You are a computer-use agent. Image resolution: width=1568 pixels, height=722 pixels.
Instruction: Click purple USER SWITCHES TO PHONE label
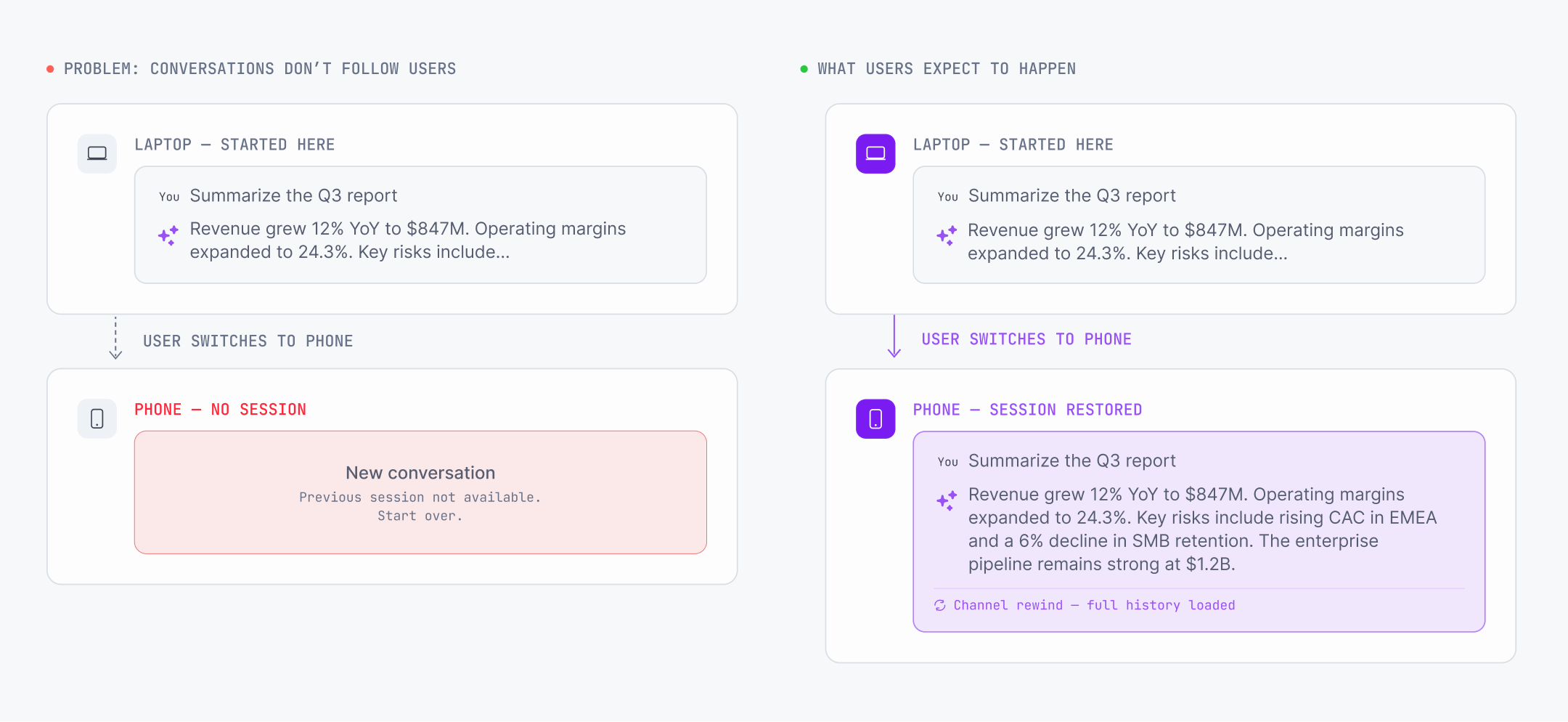[x=1026, y=339]
